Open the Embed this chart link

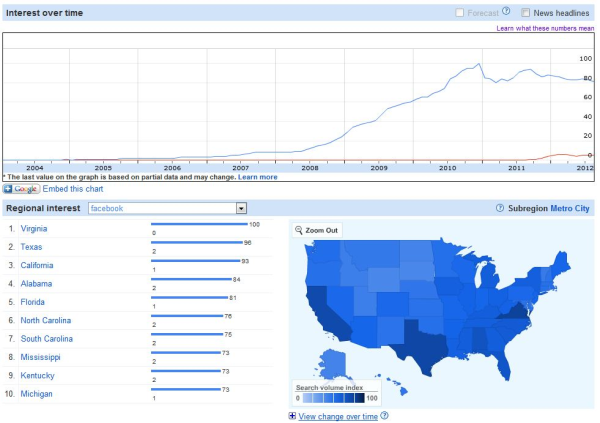click(x=73, y=189)
